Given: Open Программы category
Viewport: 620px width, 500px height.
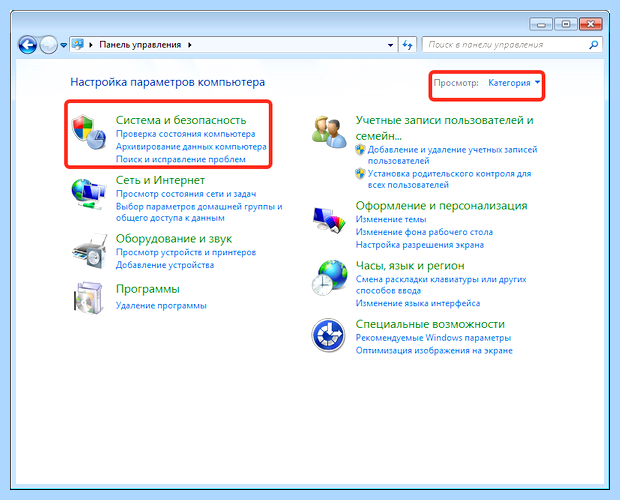Looking at the screenshot, I should 147,289.
